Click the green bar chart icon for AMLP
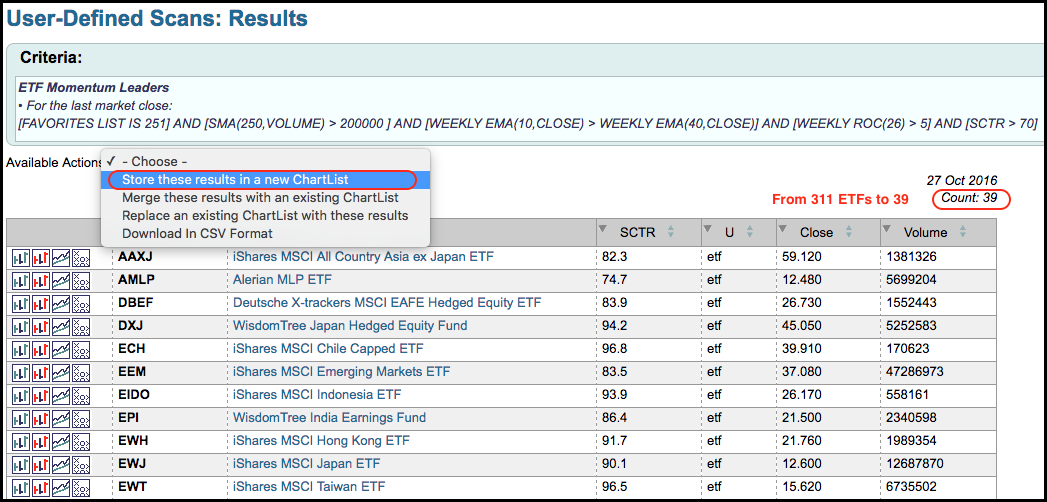The height and width of the screenshot is (502, 1047). click(21, 280)
